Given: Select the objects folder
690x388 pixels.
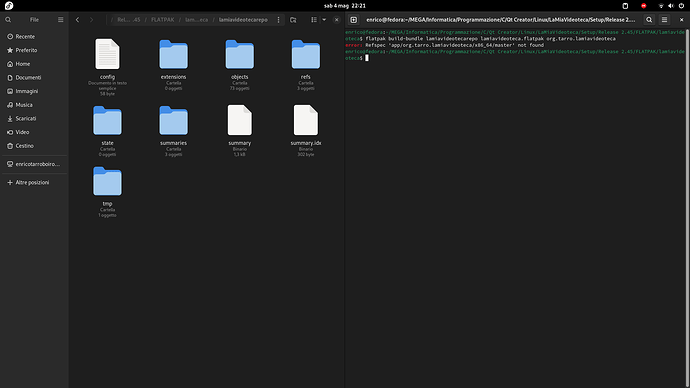Looking at the screenshot, I should click(239, 65).
